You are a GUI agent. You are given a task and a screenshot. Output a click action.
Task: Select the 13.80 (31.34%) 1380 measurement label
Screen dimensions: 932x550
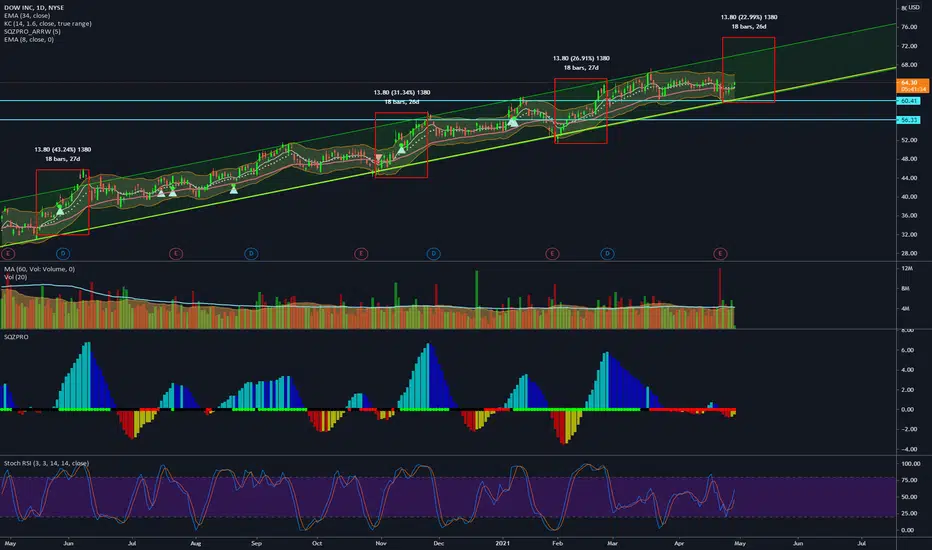[402, 93]
